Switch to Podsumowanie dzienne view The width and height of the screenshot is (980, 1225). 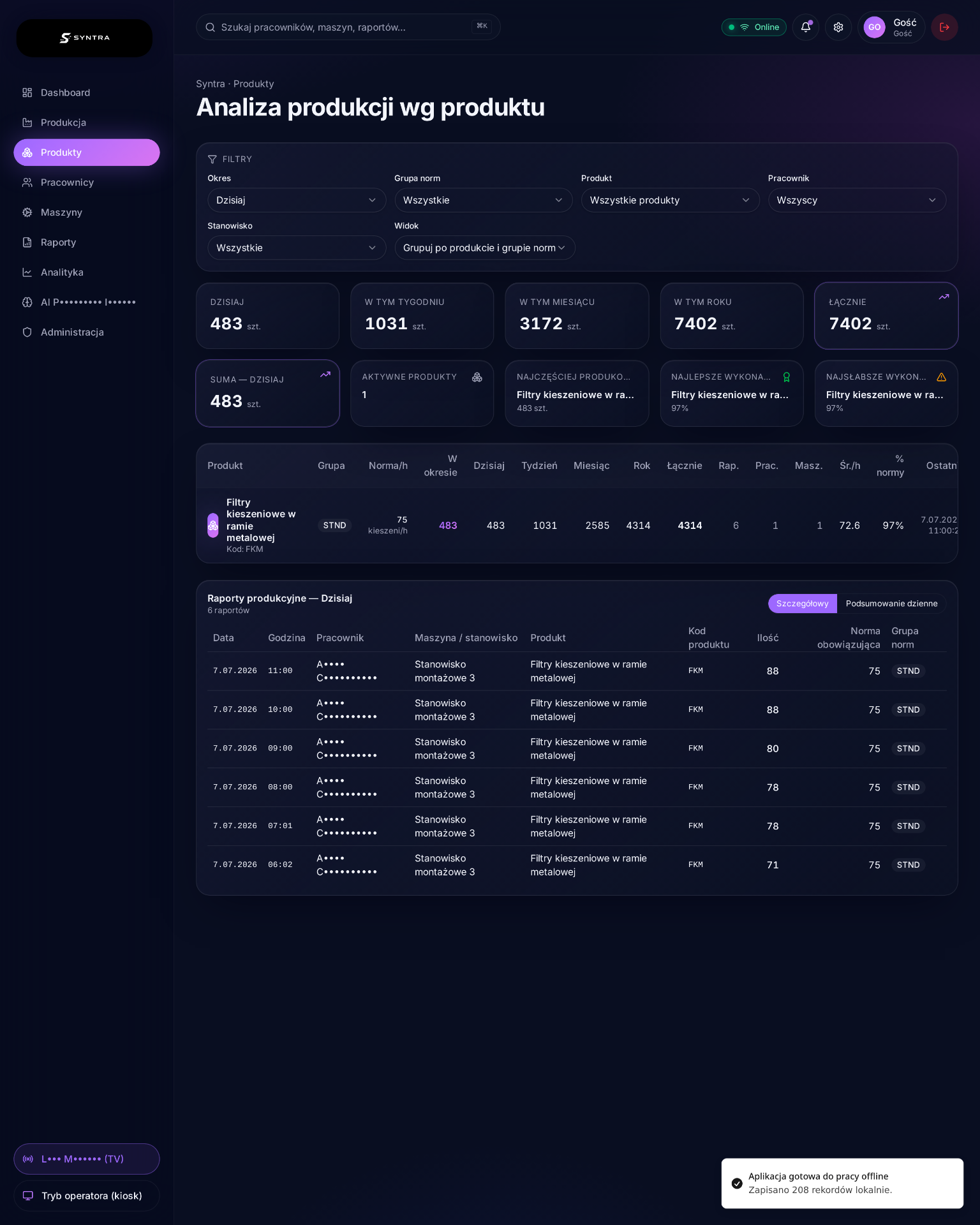(891, 604)
